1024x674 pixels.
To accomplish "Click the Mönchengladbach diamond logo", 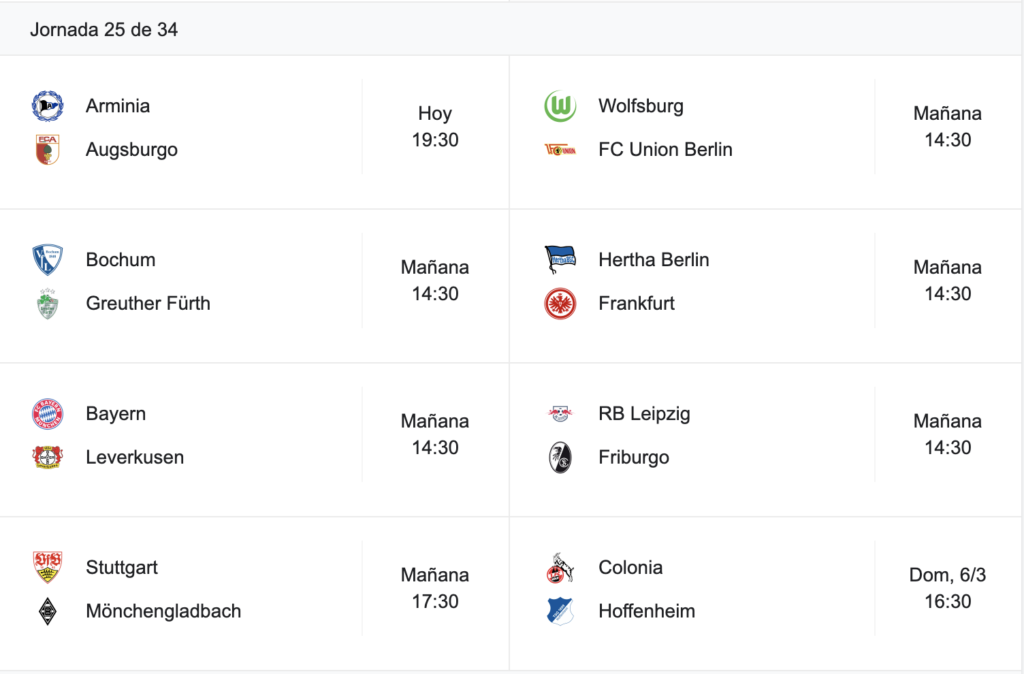I will click(48, 611).
